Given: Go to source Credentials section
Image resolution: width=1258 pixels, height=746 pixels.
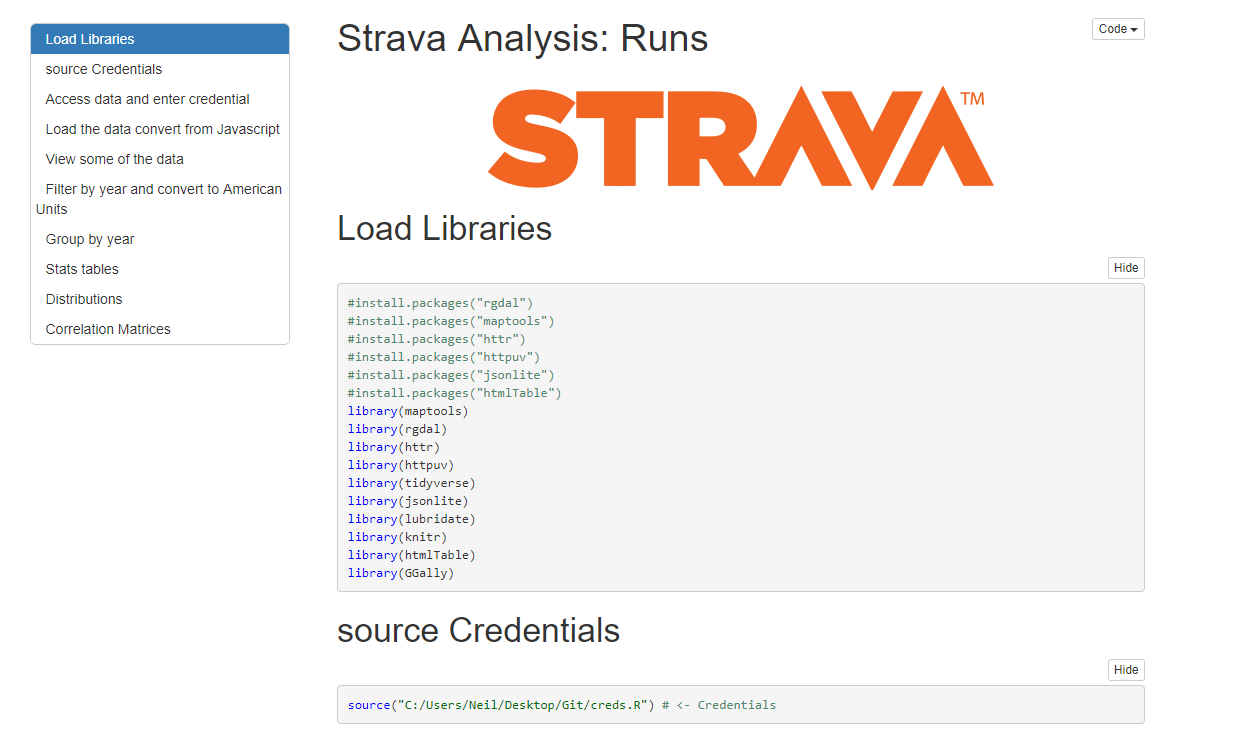Looking at the screenshot, I should click(x=160, y=69).
